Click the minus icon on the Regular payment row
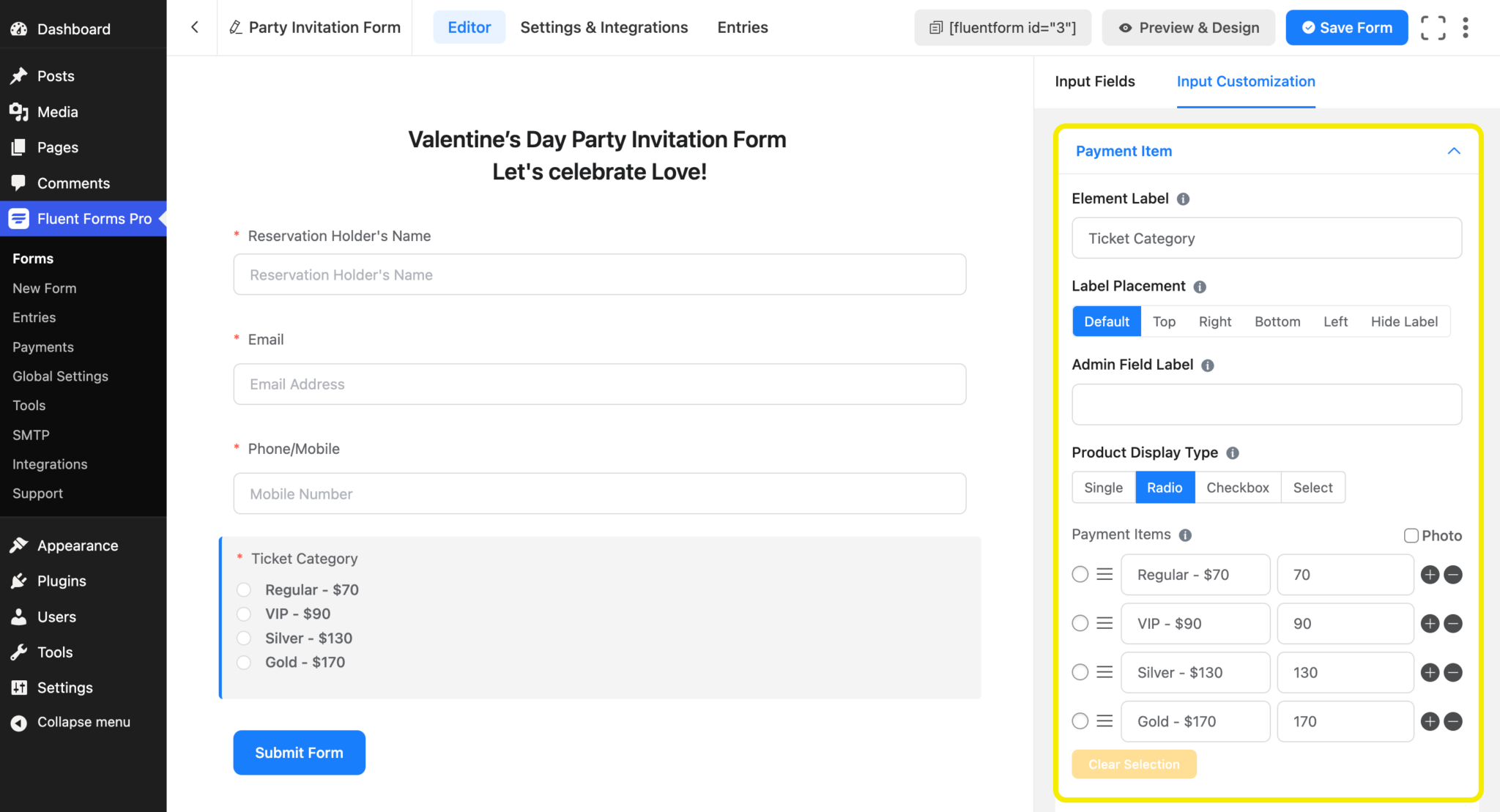The width and height of the screenshot is (1500, 812). (x=1452, y=575)
